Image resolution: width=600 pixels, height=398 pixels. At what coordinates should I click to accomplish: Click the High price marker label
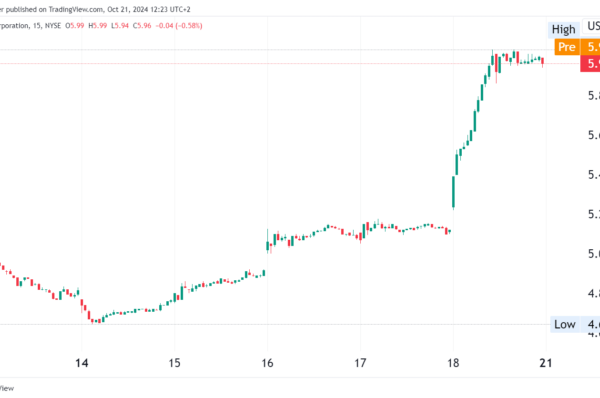(x=564, y=29)
